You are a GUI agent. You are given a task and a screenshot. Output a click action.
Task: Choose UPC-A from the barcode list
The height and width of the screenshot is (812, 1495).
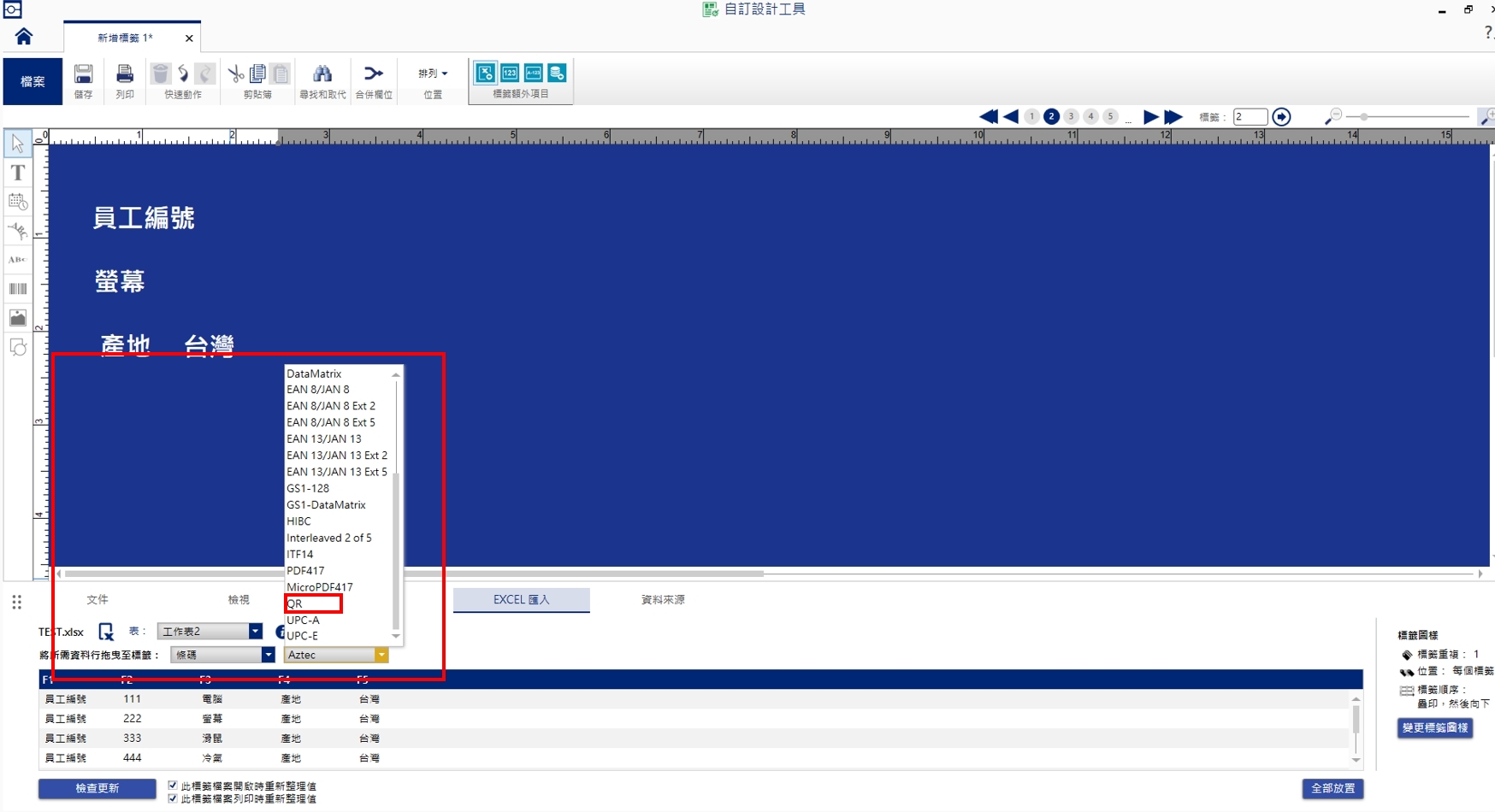point(303,620)
